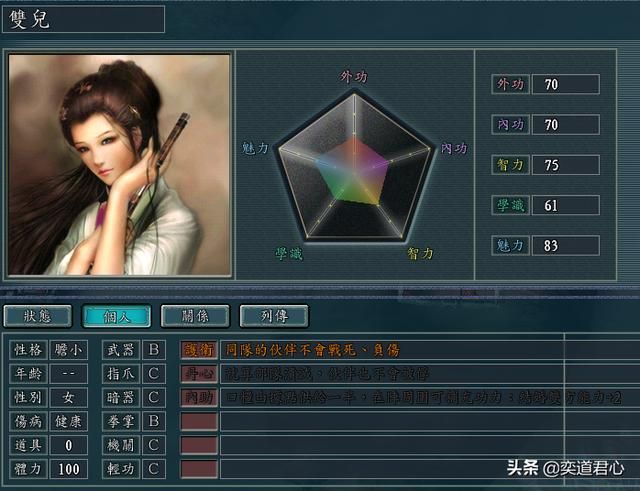
Task: Click the 魅力 tag in the stat list
Action: point(510,246)
